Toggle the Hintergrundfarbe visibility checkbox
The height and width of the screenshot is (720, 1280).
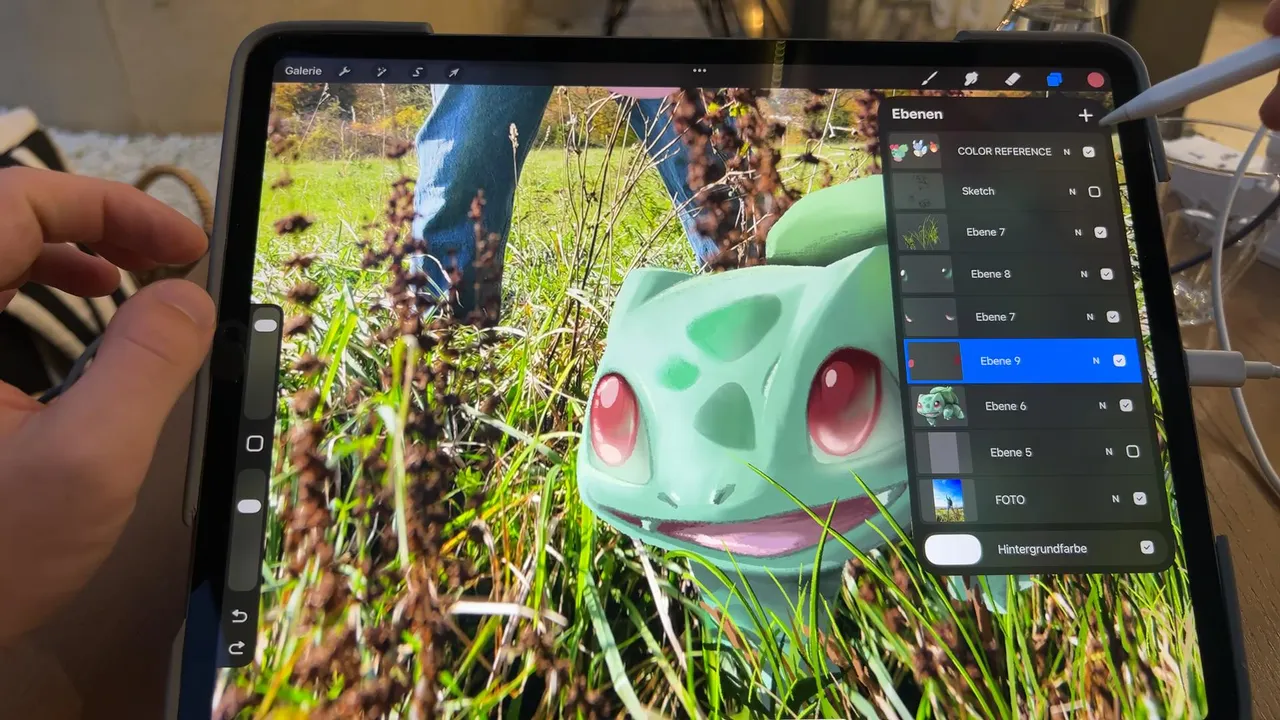point(1147,547)
